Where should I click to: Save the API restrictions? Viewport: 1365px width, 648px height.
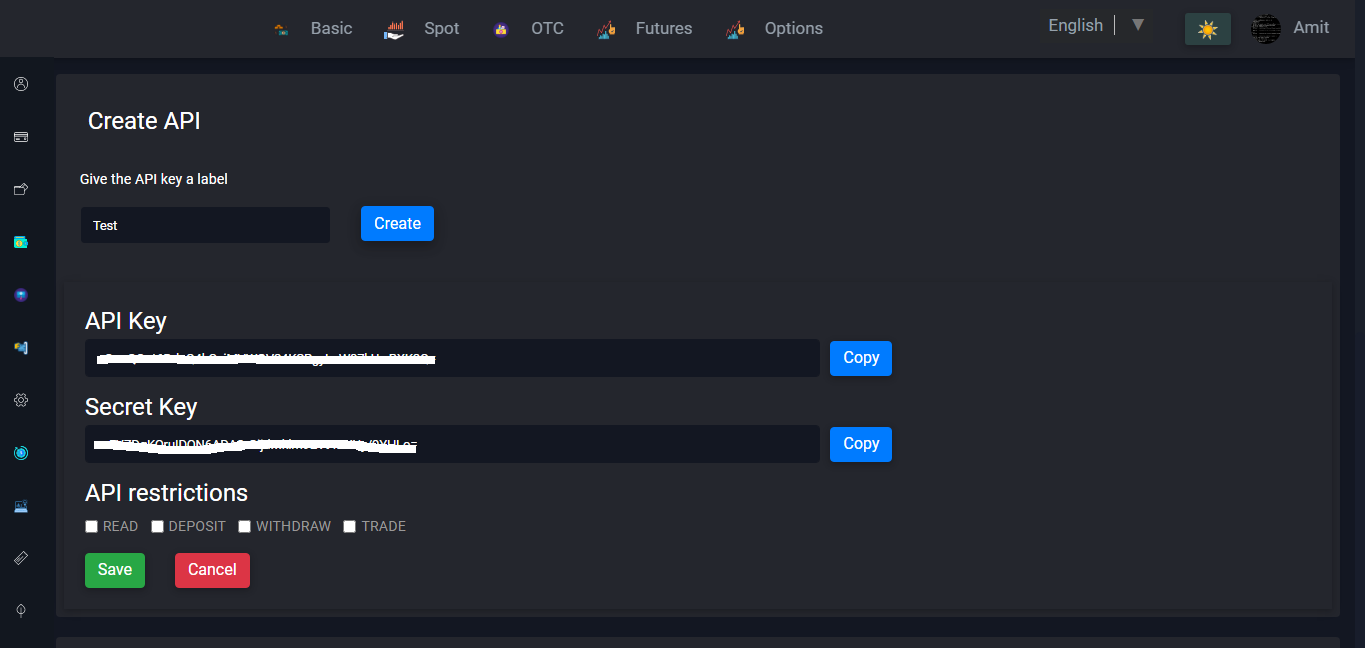pyautogui.click(x=114, y=569)
